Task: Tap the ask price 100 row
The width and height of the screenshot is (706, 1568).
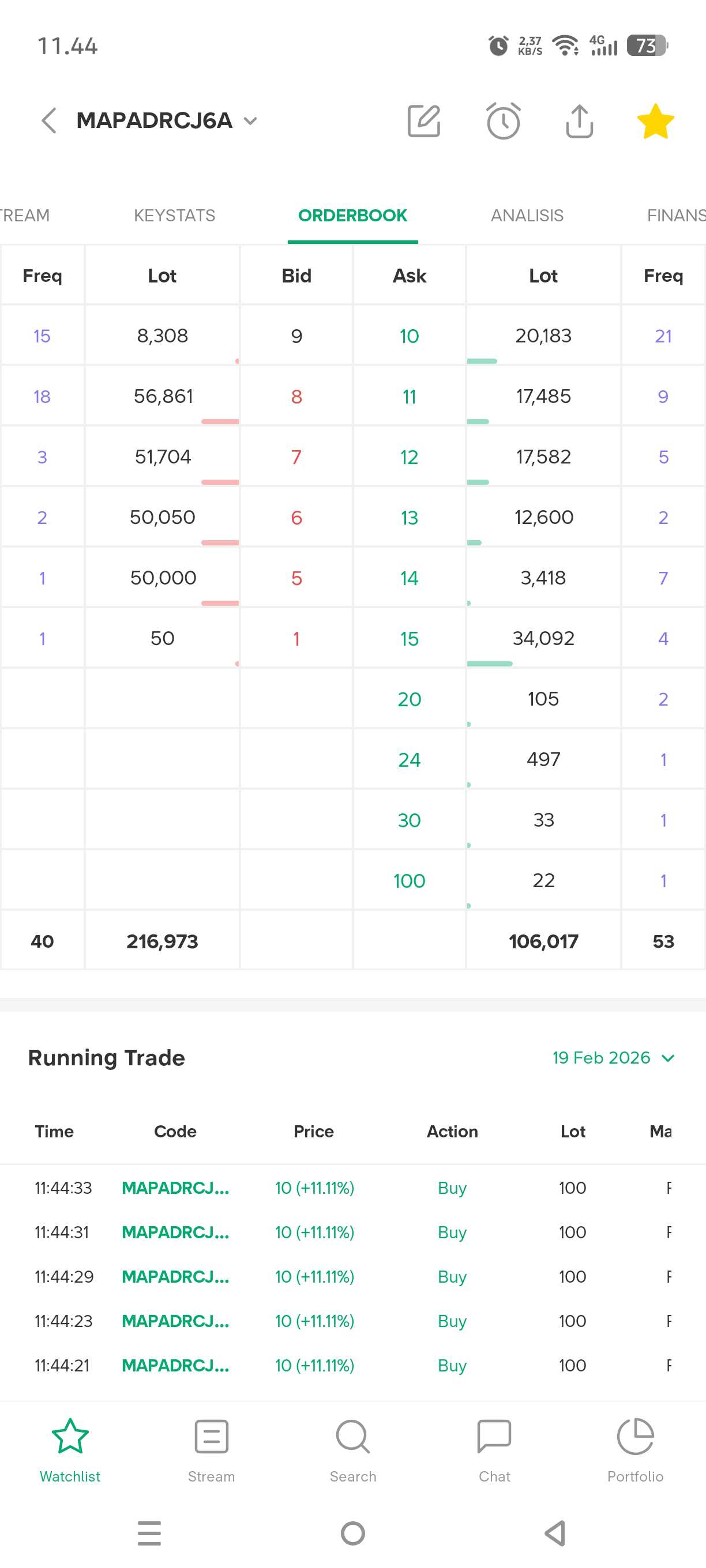Action: pyautogui.click(x=410, y=881)
